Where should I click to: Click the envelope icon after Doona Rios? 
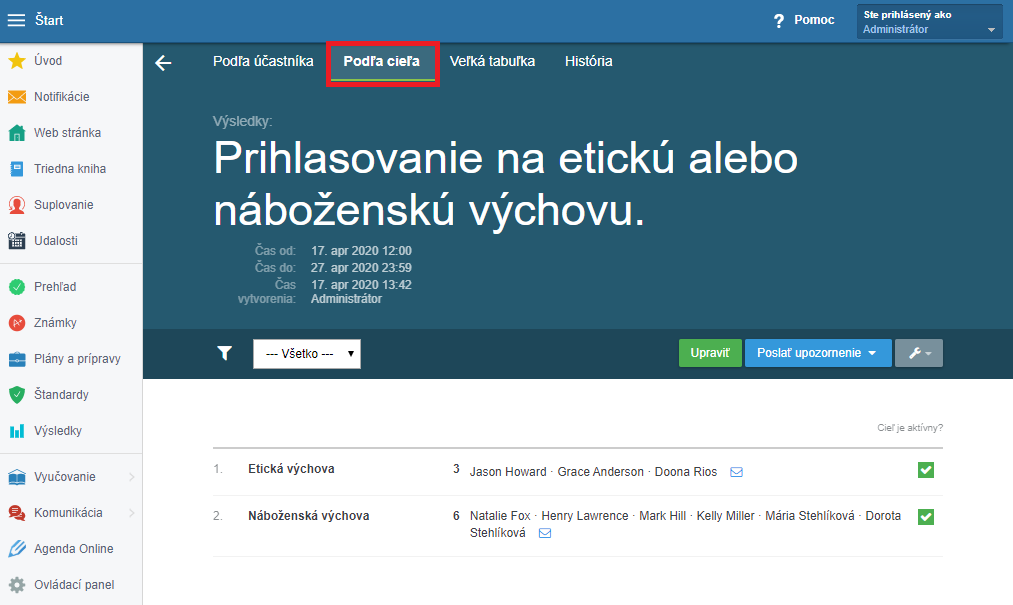coord(736,472)
